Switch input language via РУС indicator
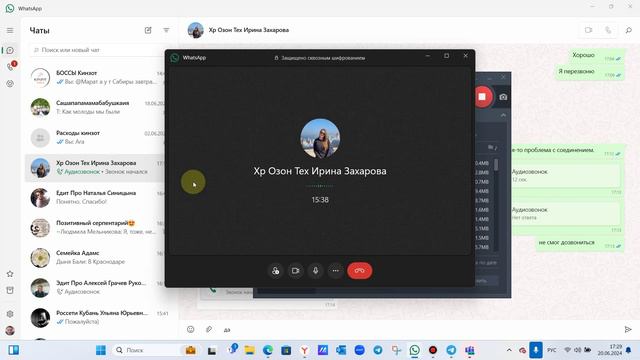This screenshot has width=640, height=360. [551, 350]
